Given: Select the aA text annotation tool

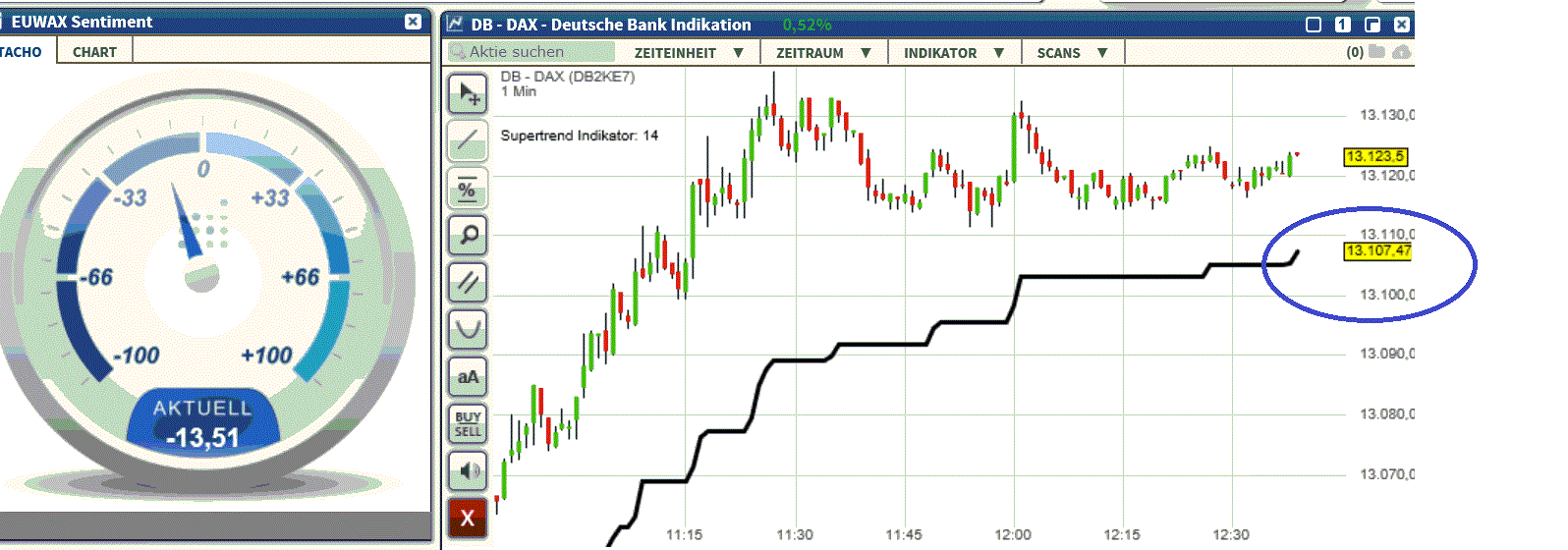Looking at the screenshot, I should pos(468,376).
